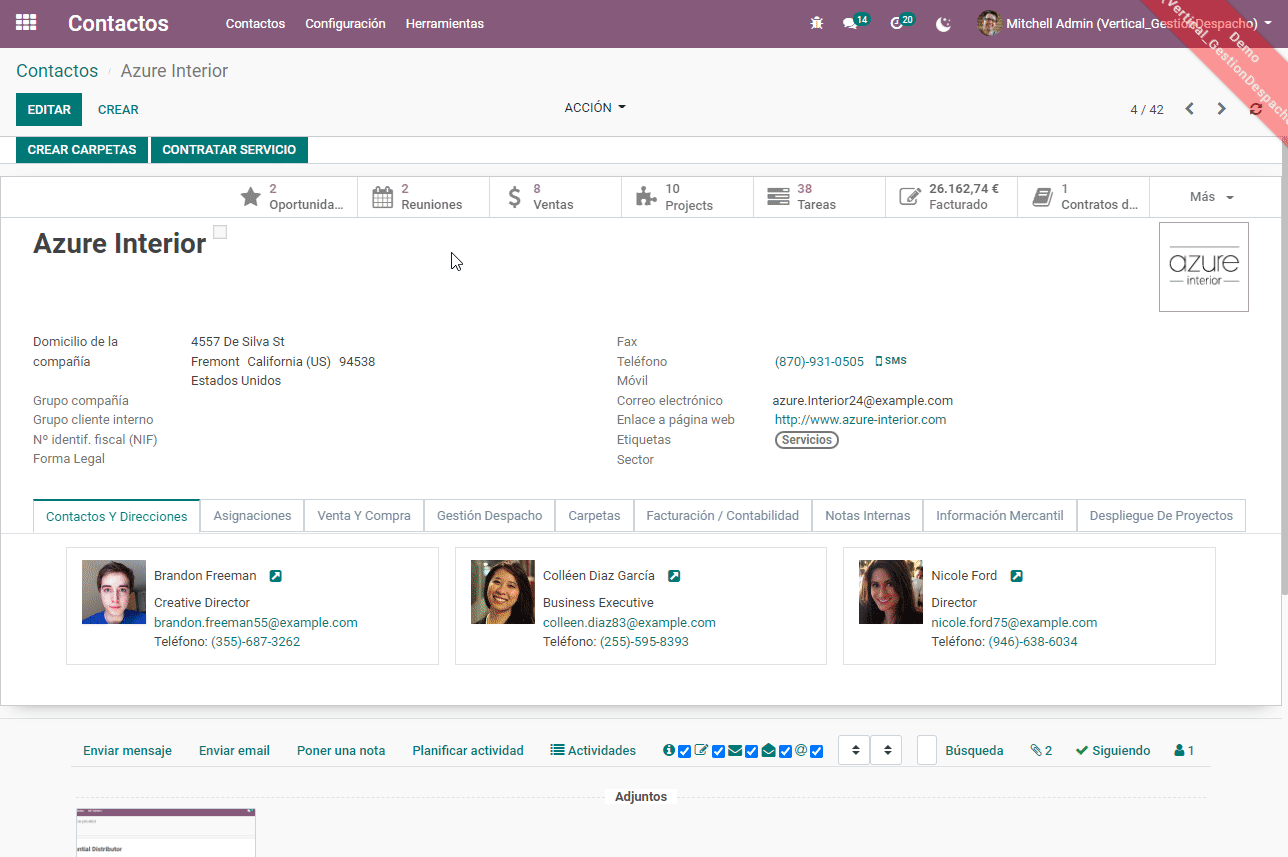Open Herramientas menu

click(445, 23)
